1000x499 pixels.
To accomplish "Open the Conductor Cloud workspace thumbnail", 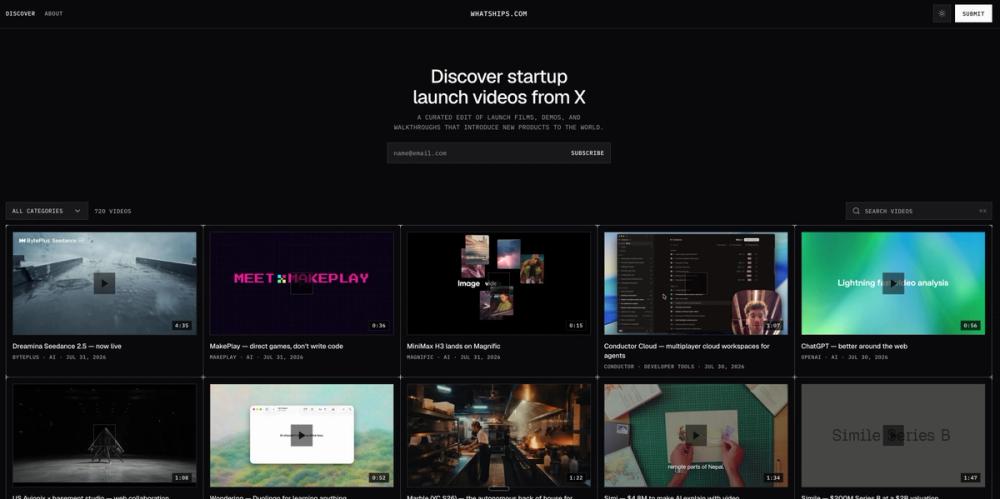I will [x=696, y=283].
